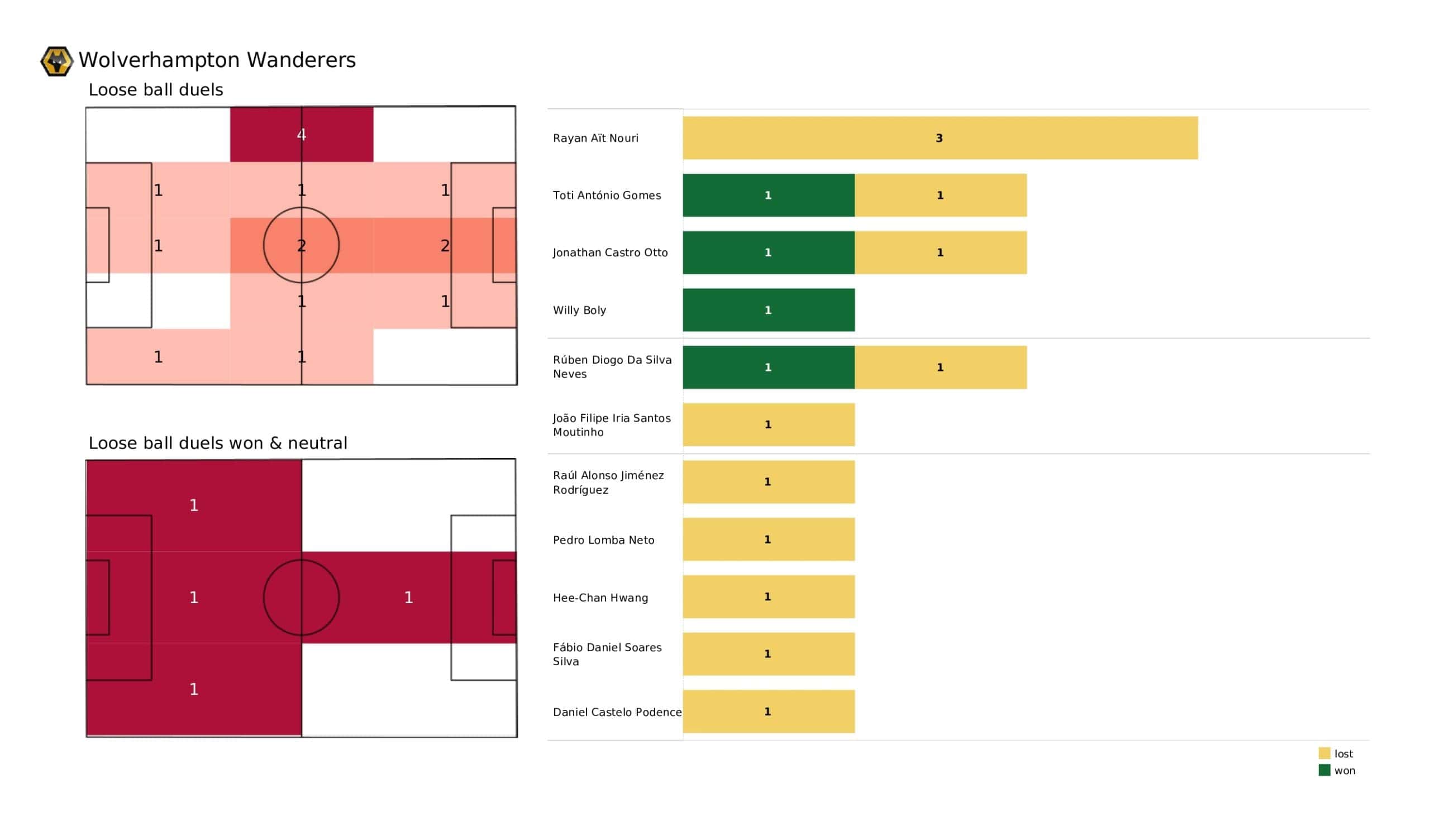Click Jonathan Castro Otto's yellow lost segment

(940, 252)
